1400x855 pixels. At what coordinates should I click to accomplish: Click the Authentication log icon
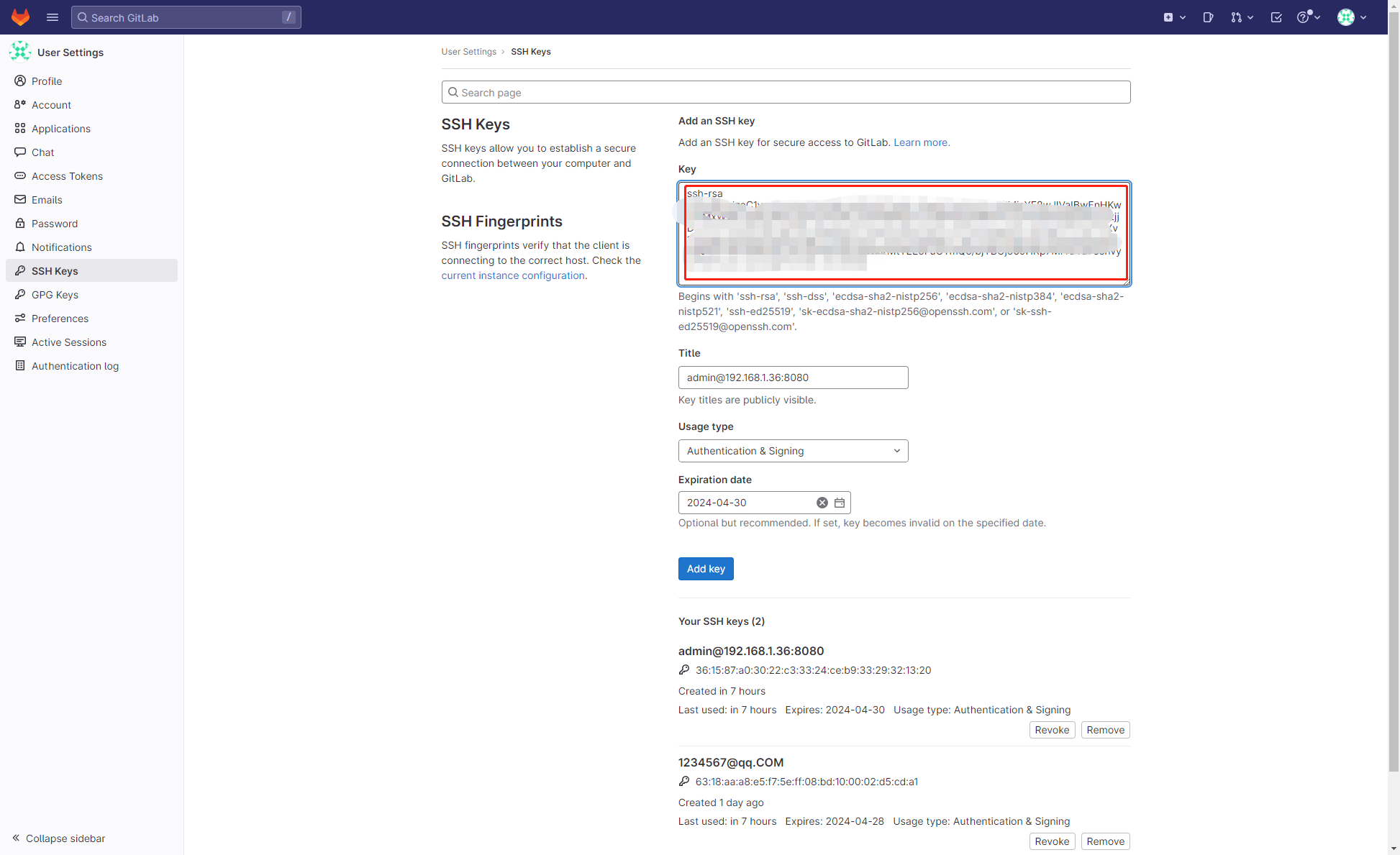(20, 366)
